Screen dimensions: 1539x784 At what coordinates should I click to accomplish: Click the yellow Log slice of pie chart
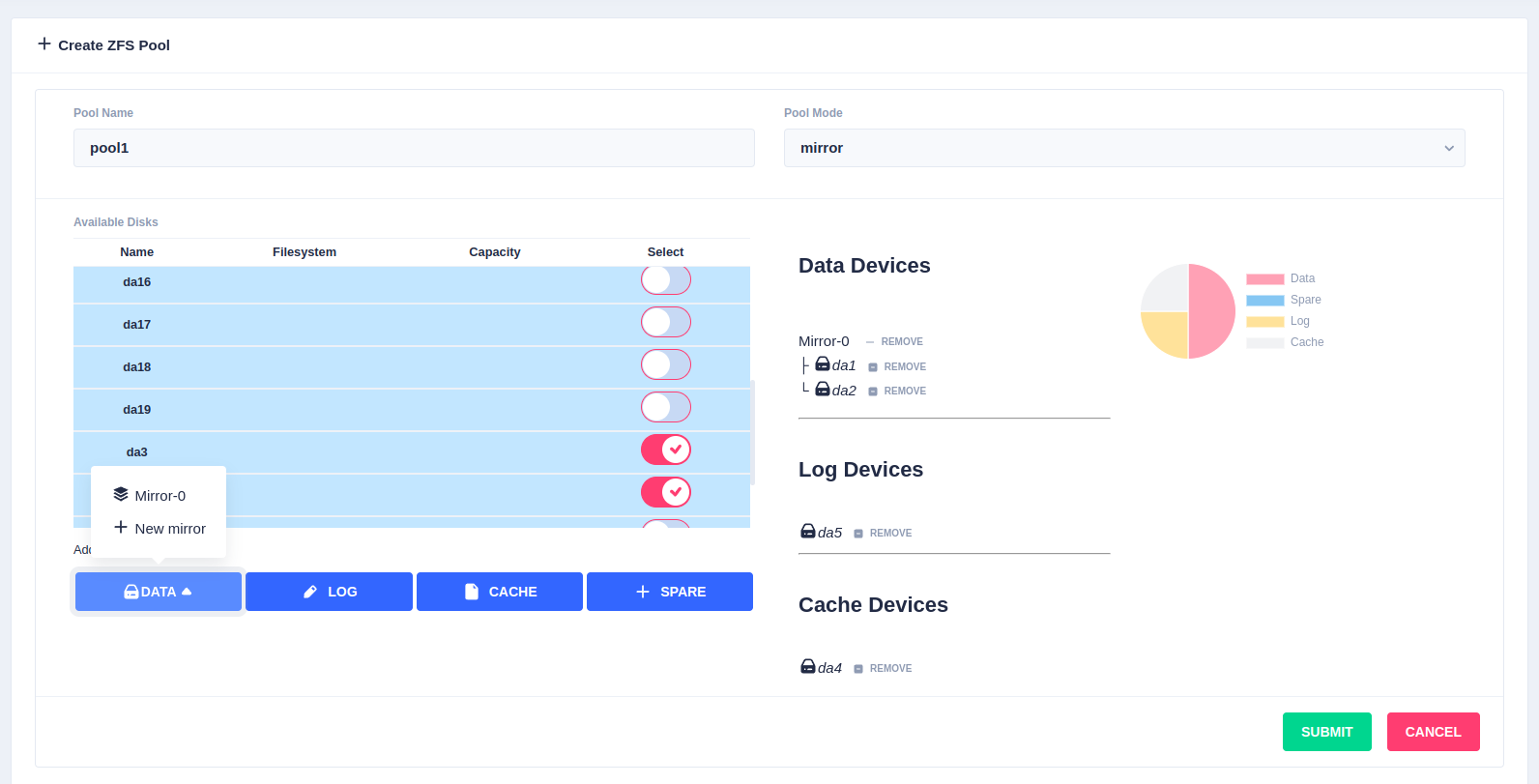tap(1170, 330)
